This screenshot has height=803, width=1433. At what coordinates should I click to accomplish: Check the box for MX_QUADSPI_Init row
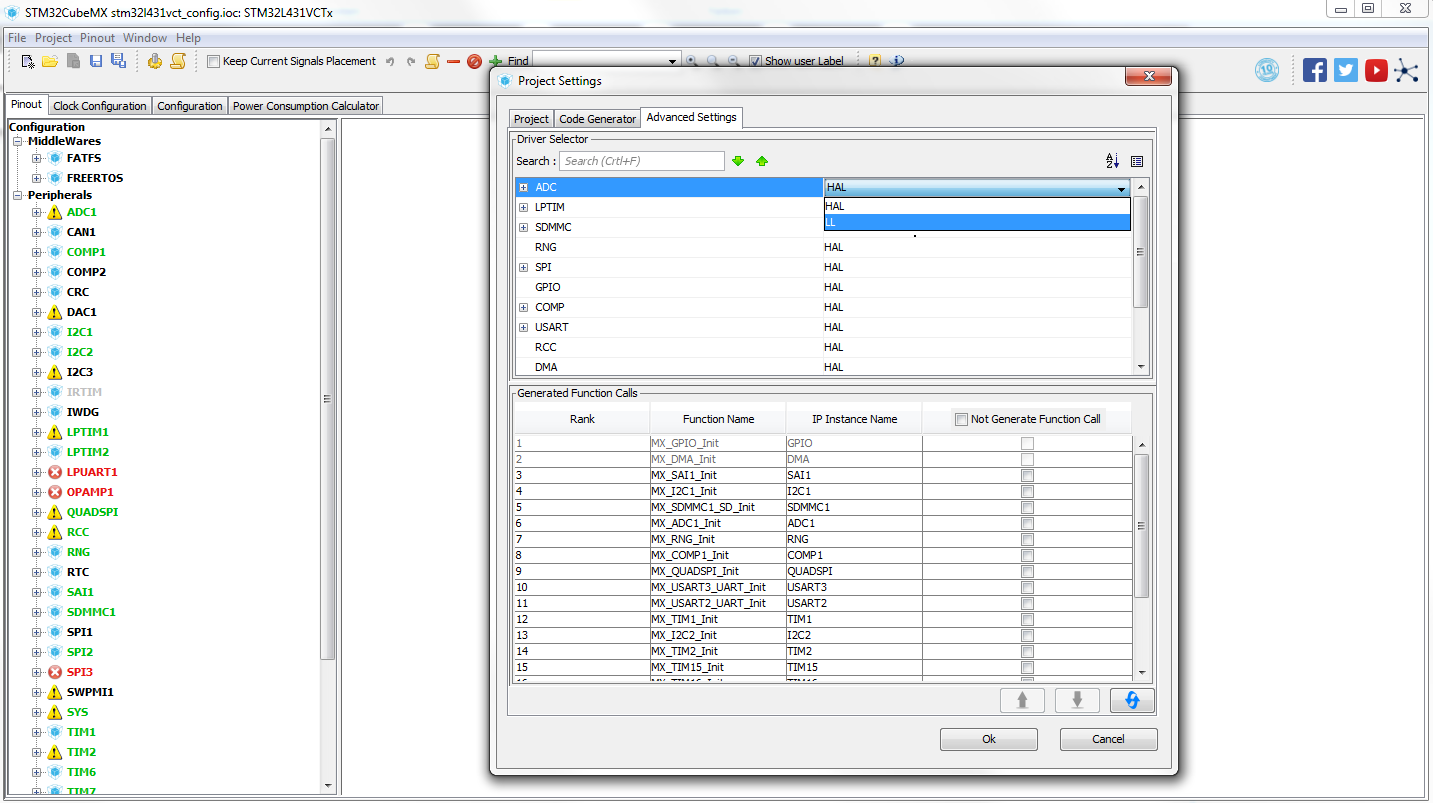1027,571
